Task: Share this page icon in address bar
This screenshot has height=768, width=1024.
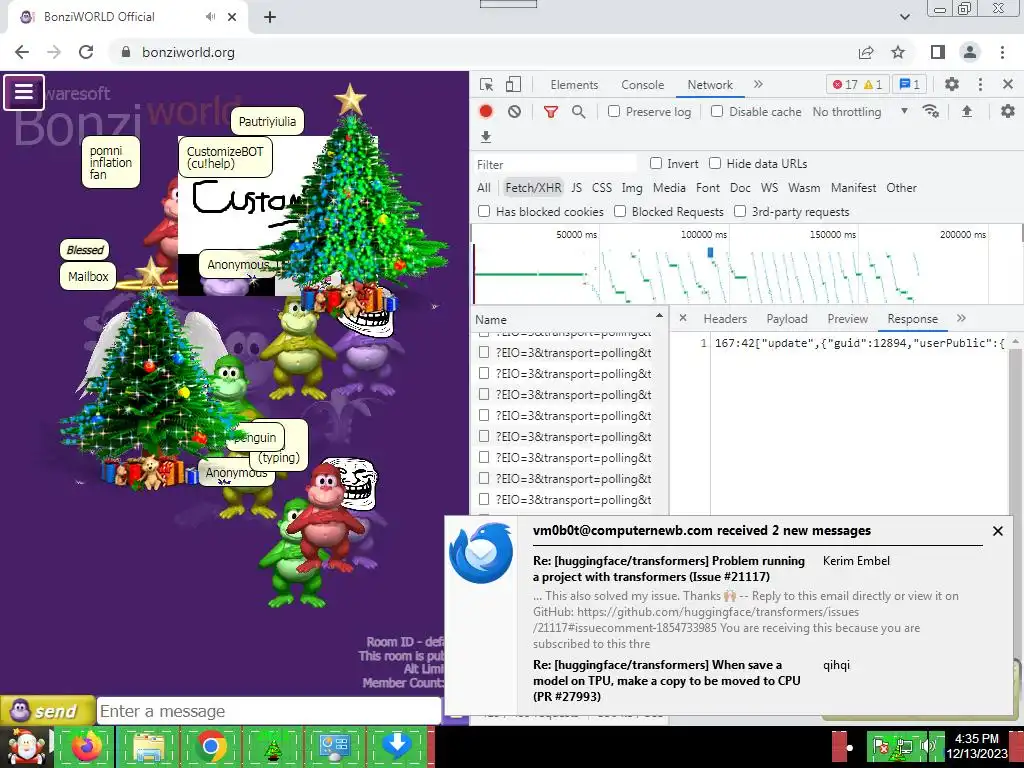Action: tap(866, 52)
